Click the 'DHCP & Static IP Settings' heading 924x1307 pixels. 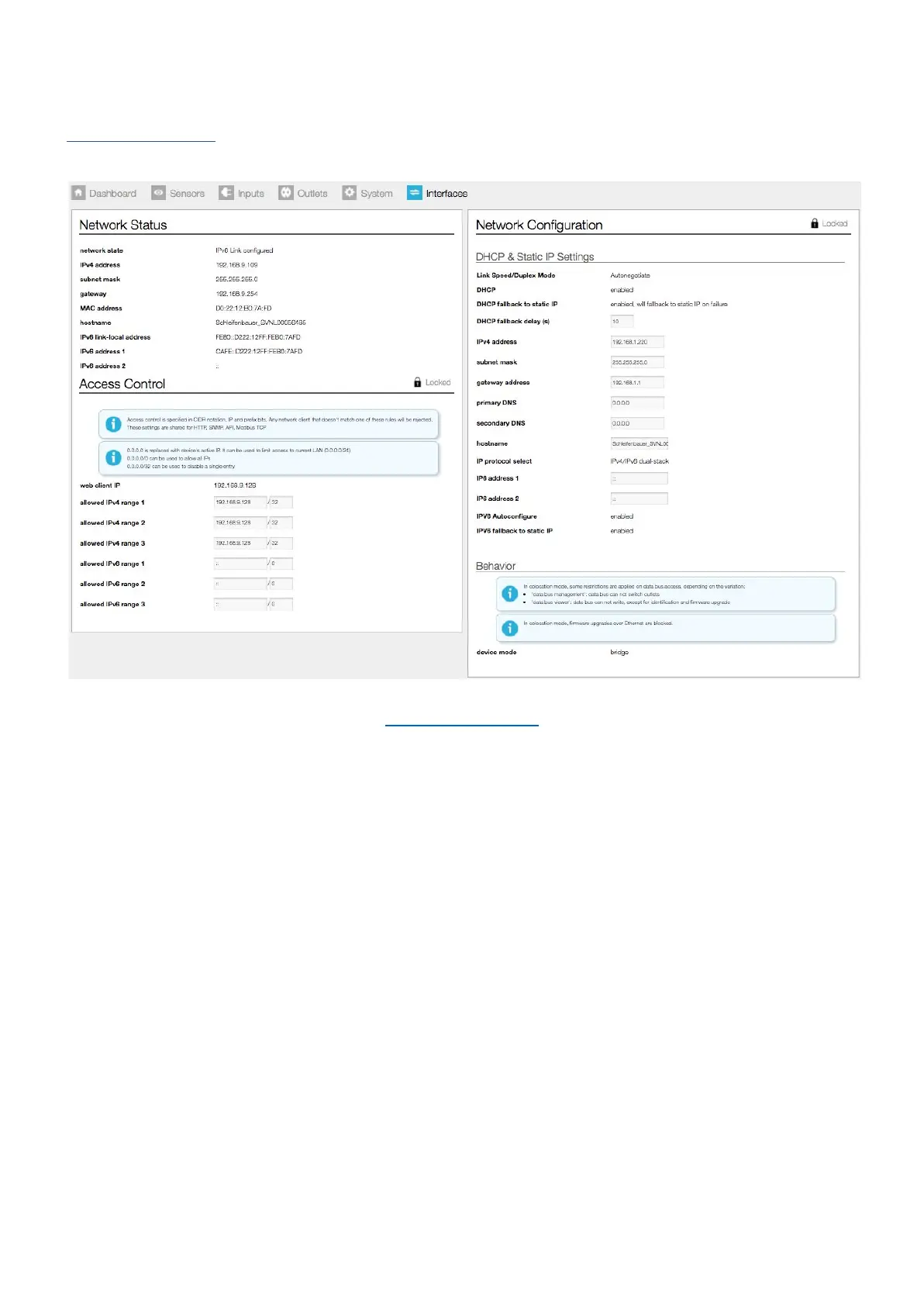[x=535, y=257]
